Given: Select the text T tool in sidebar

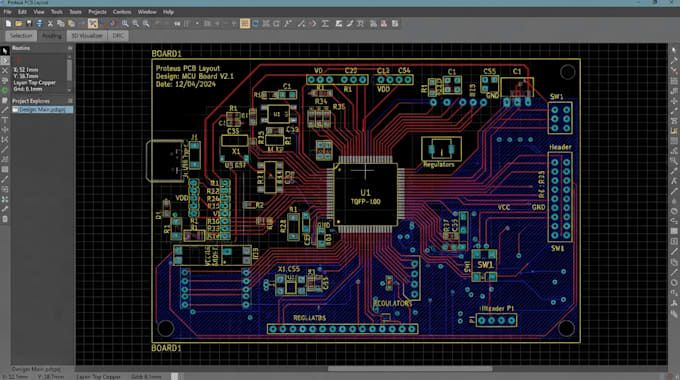Looking at the screenshot, I should click(5, 120).
